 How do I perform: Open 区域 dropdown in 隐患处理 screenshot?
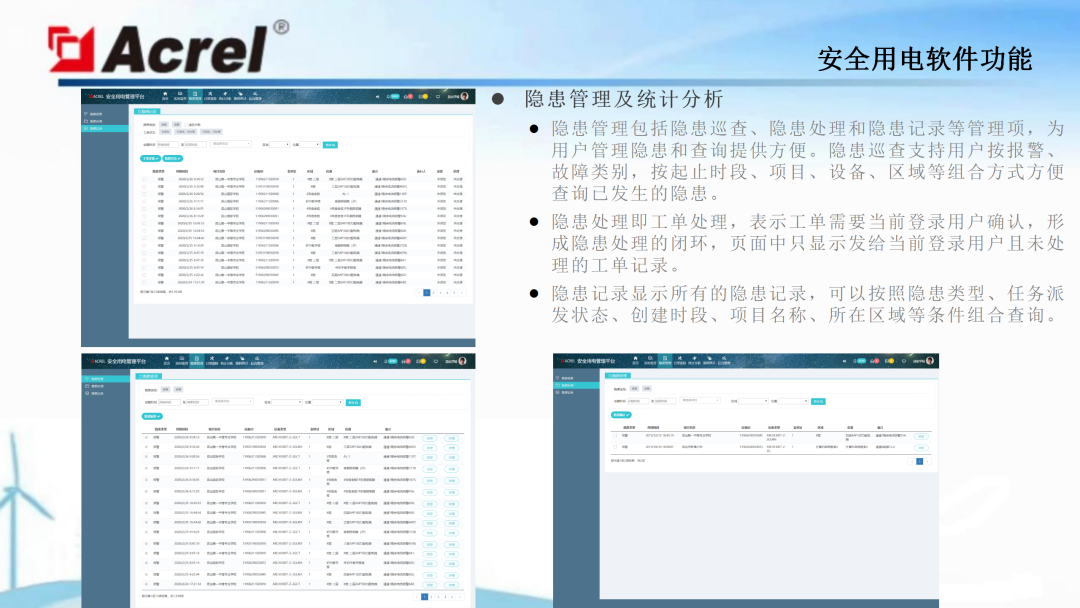click(754, 401)
